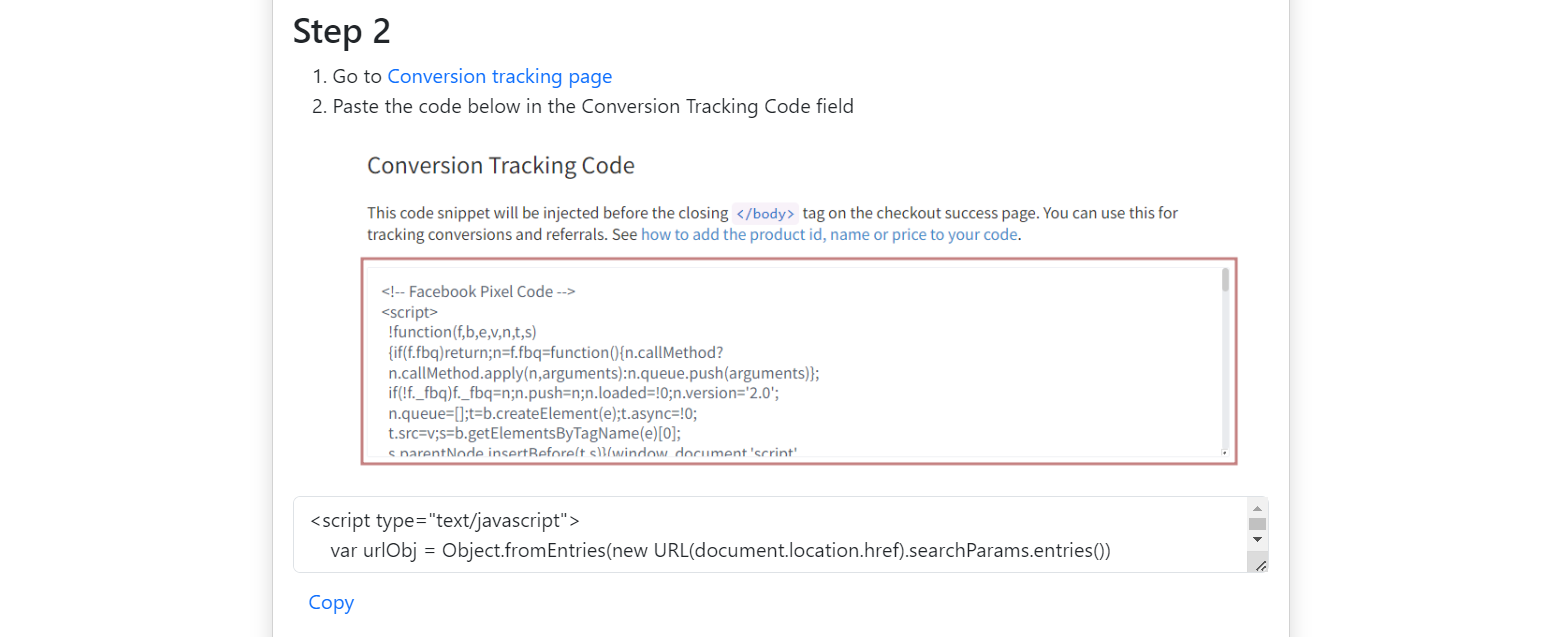The image size is (1560, 637).
Task: Click the 'Conversion Tracking Code' heading in the screenshot
Action: 500,165
